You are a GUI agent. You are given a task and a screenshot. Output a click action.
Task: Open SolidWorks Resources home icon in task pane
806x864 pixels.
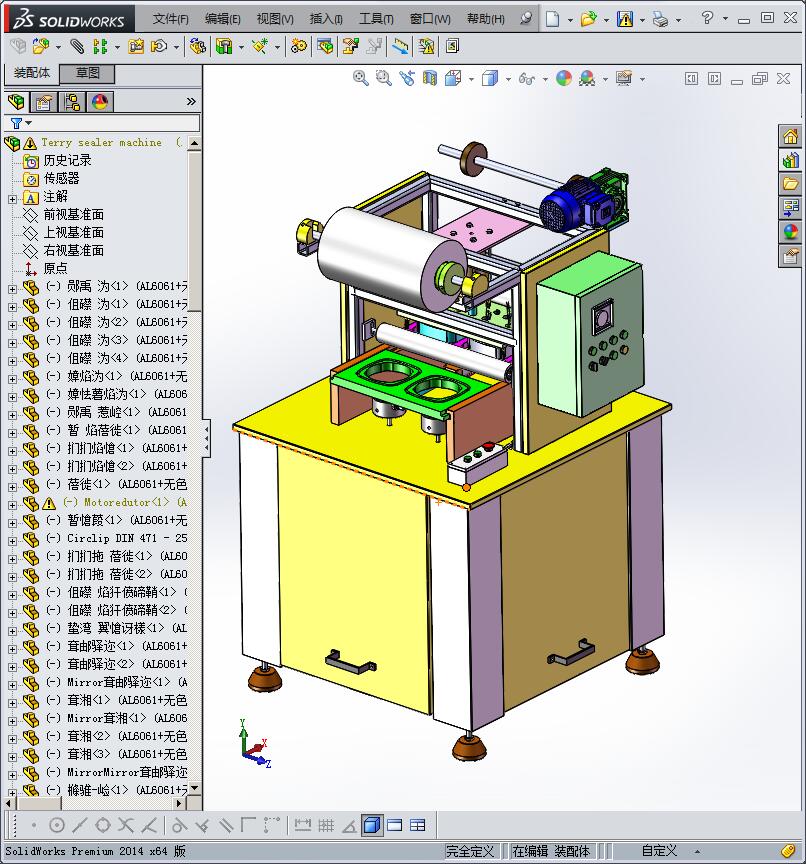(791, 136)
